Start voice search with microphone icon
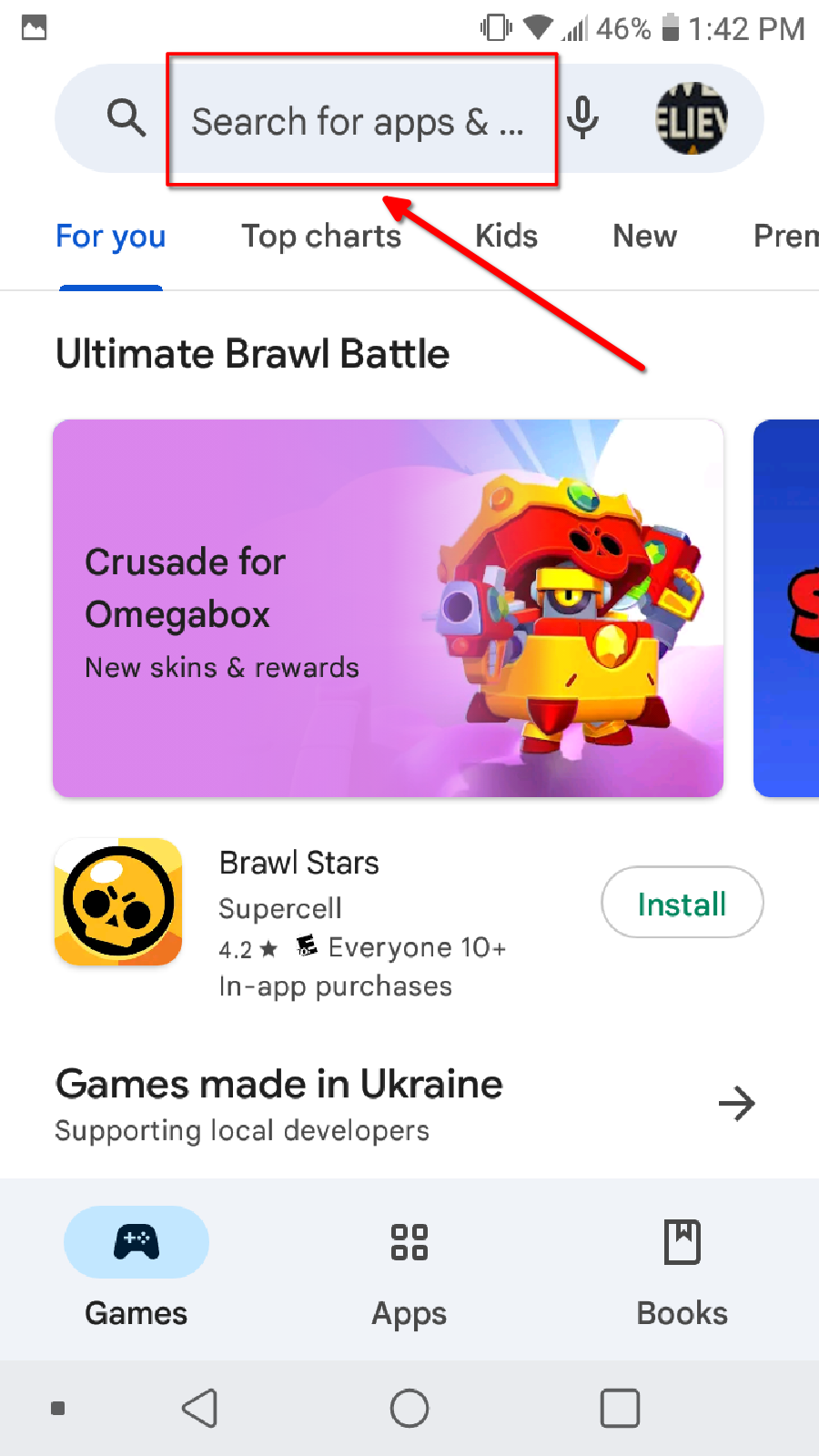This screenshot has width=819, height=1456. [x=582, y=118]
